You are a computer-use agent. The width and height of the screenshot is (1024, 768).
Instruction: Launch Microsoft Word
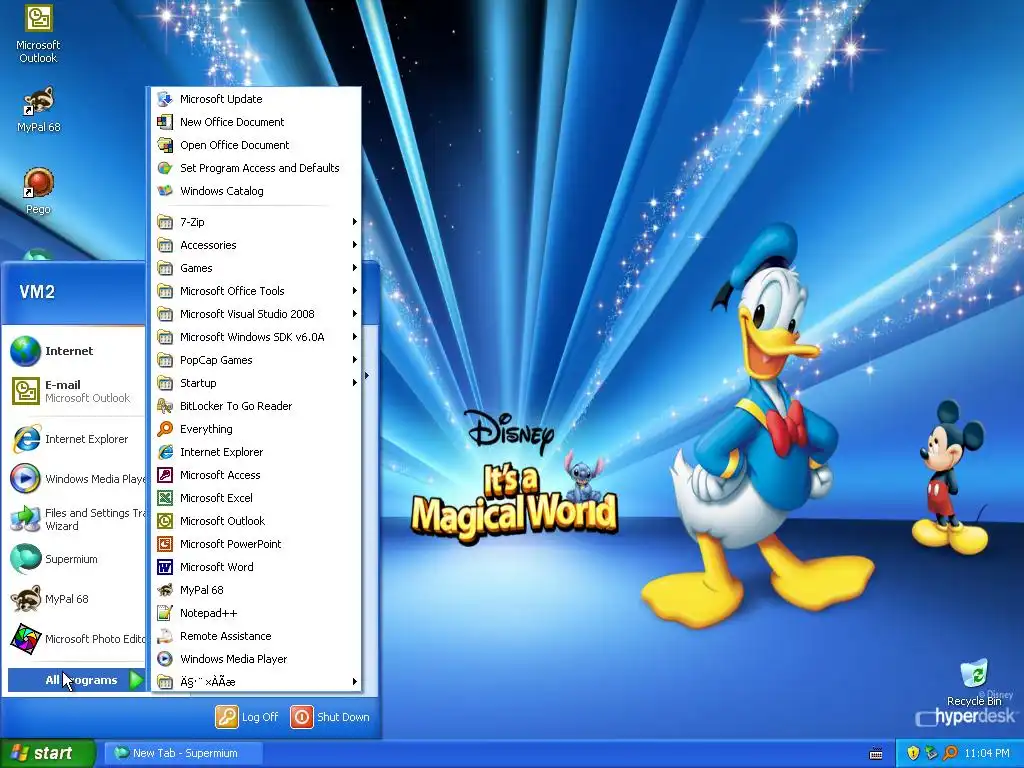point(255,567)
